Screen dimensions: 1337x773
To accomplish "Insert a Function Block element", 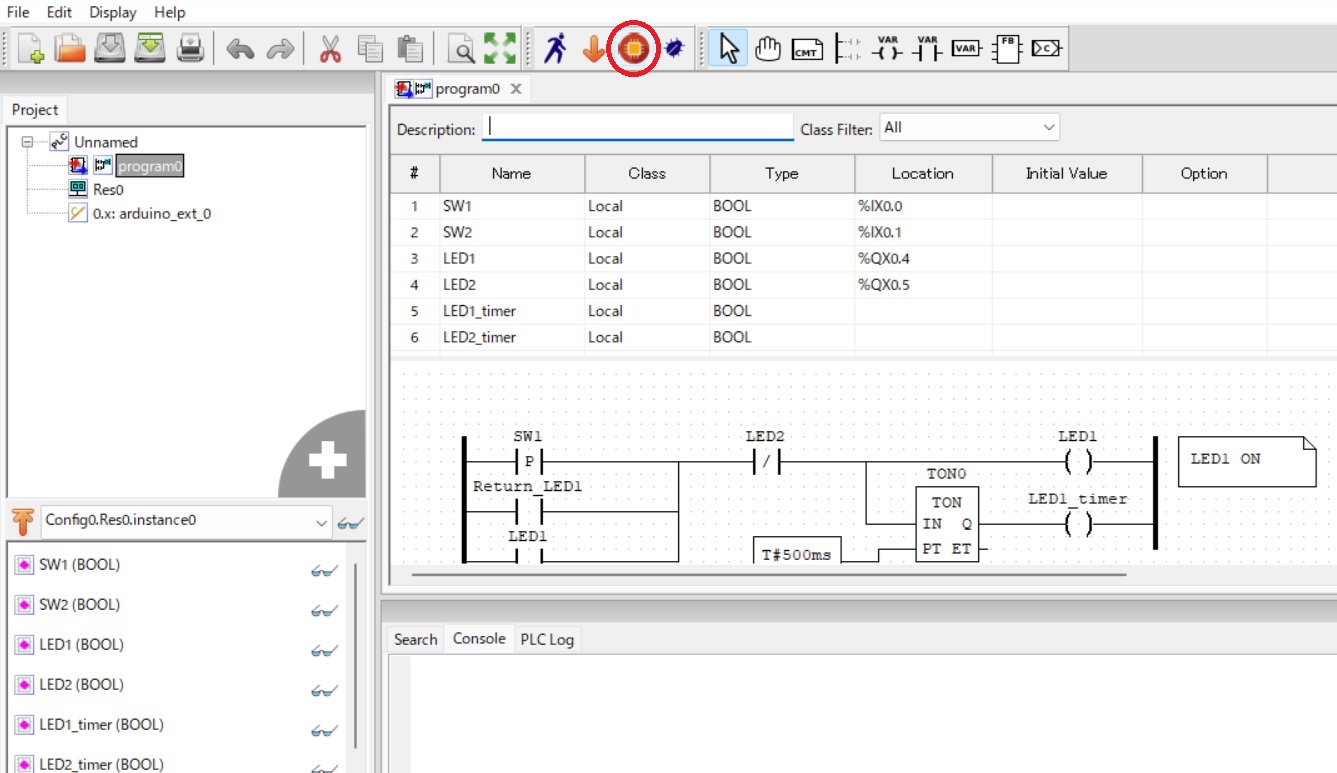I will pos(1009,47).
